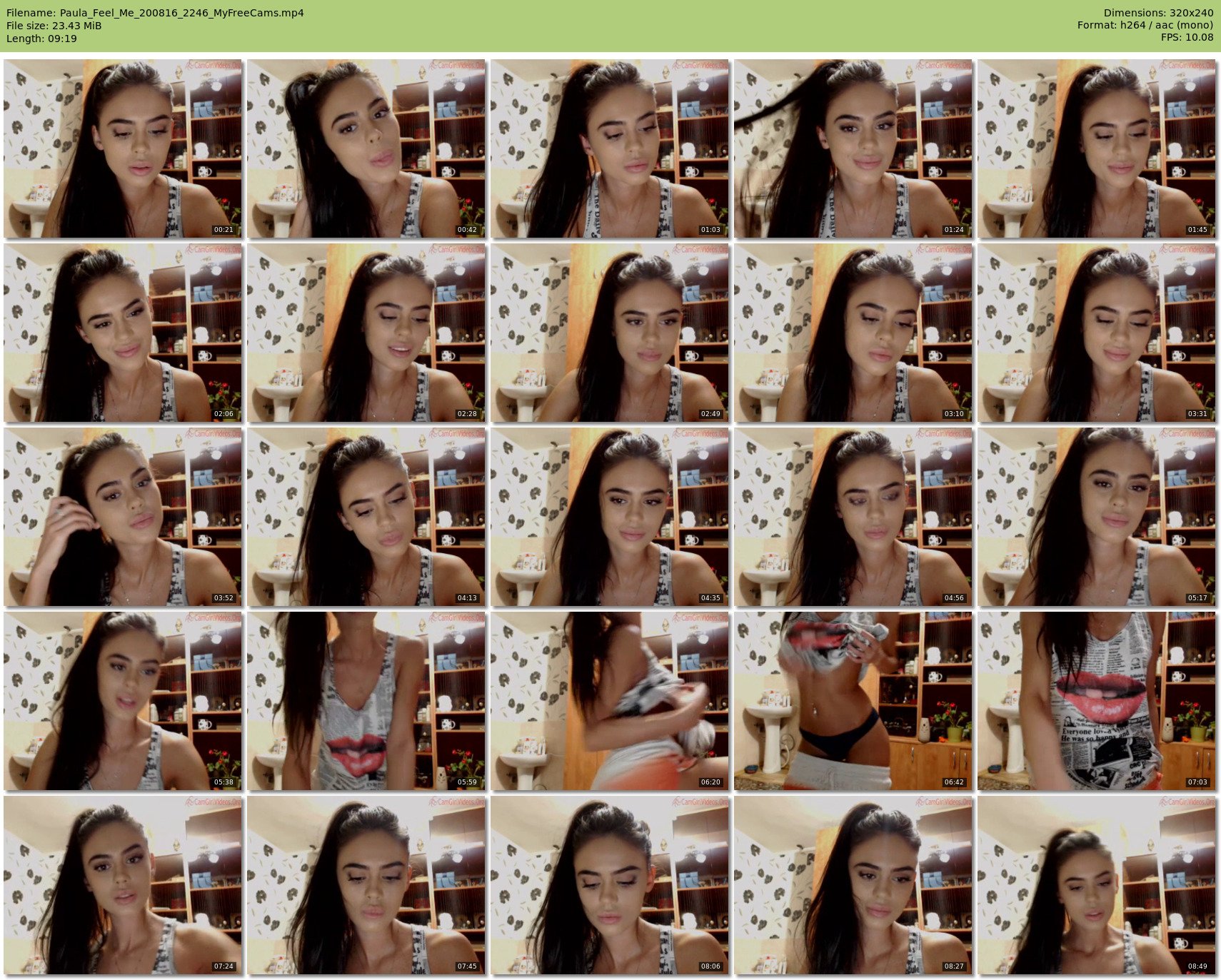Click the 01:24 frame thumbnail
The width and height of the screenshot is (1221, 980).
[853, 148]
